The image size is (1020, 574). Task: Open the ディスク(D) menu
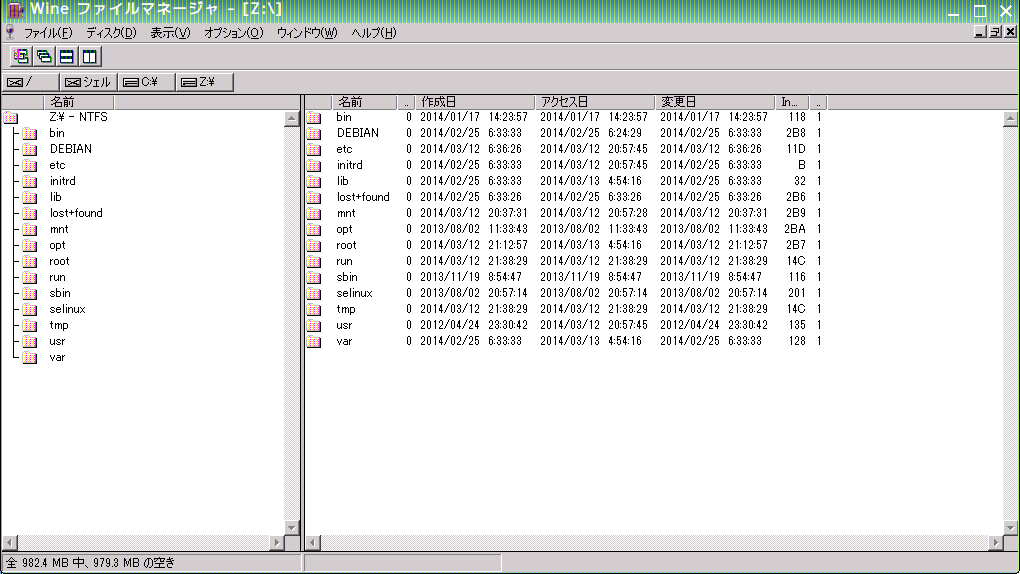(111, 33)
